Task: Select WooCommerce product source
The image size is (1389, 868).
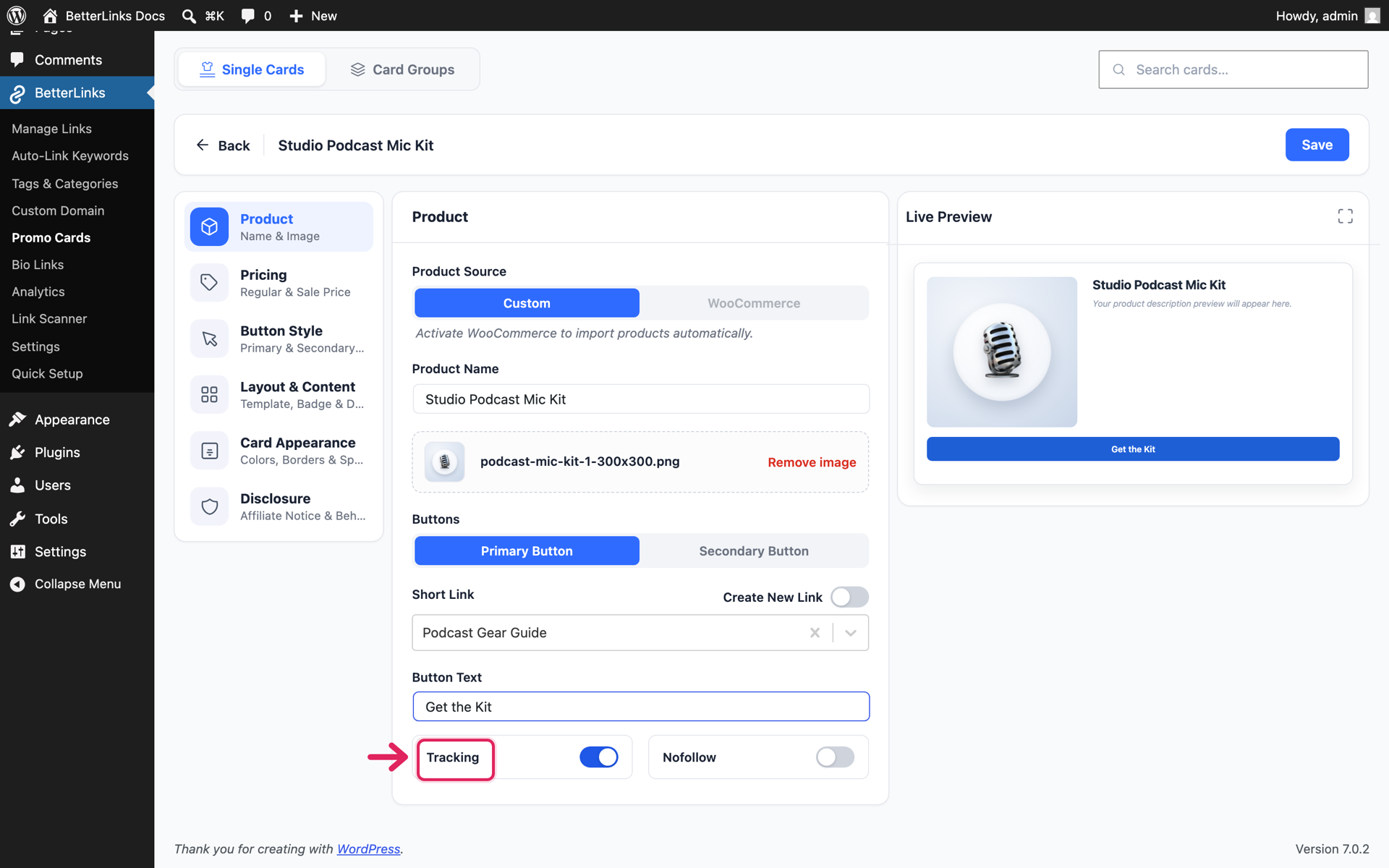Action: point(754,303)
